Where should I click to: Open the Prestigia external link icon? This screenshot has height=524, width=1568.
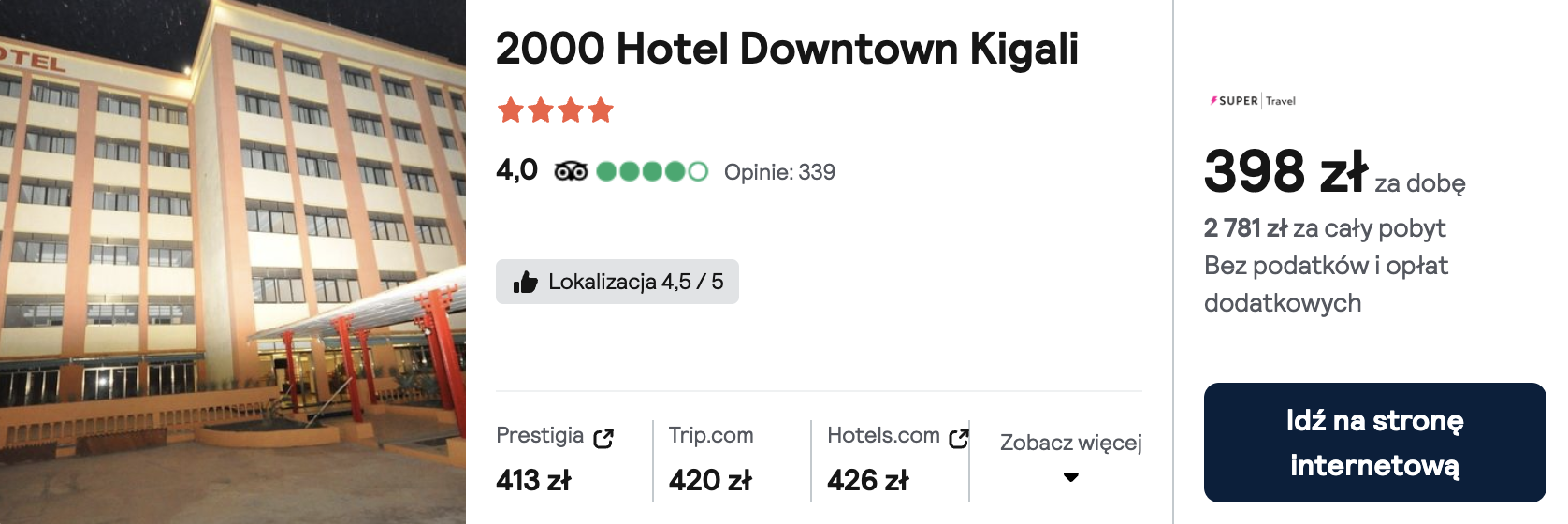(x=603, y=438)
